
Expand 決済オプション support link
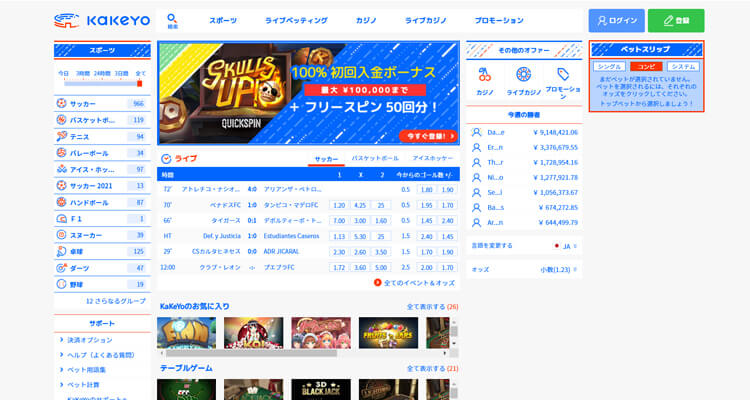[89, 340]
